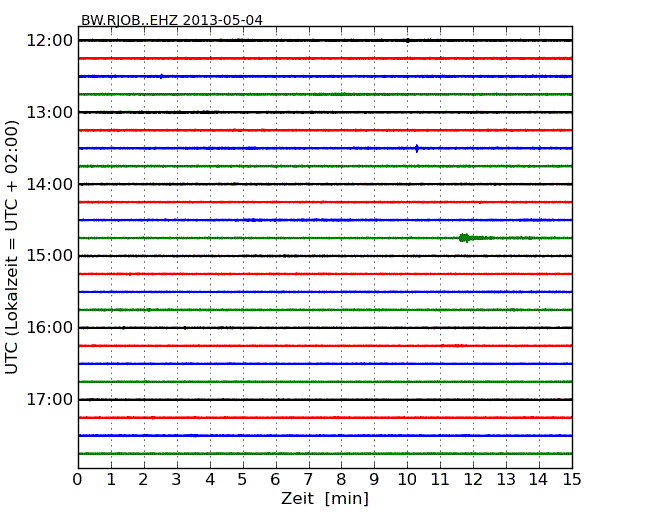Click the 12:00 time label
Image resolution: width=650 pixels, height=520 pixels.
click(x=49, y=41)
